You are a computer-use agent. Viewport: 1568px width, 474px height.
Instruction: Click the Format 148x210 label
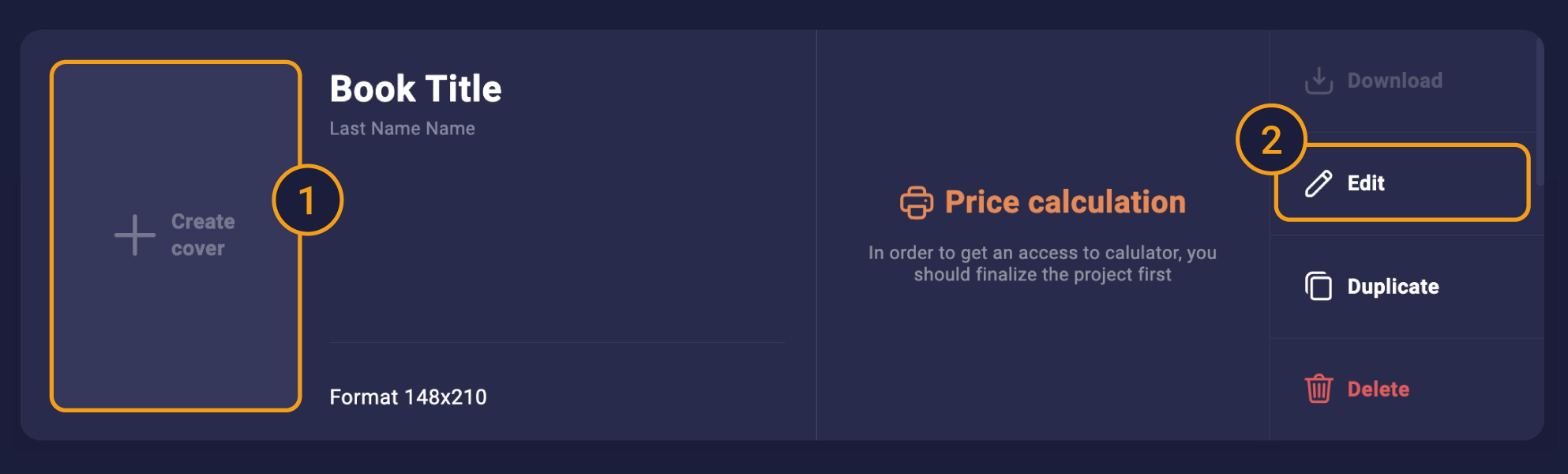click(407, 397)
